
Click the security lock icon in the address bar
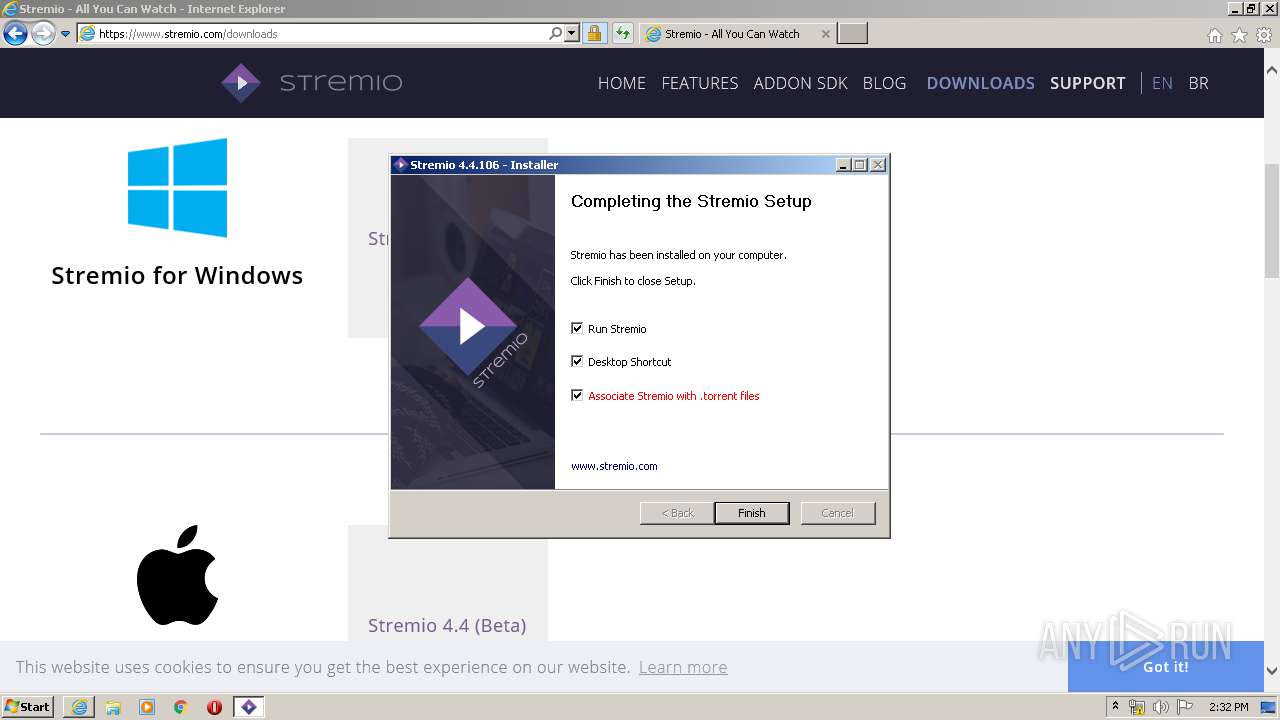[x=594, y=33]
